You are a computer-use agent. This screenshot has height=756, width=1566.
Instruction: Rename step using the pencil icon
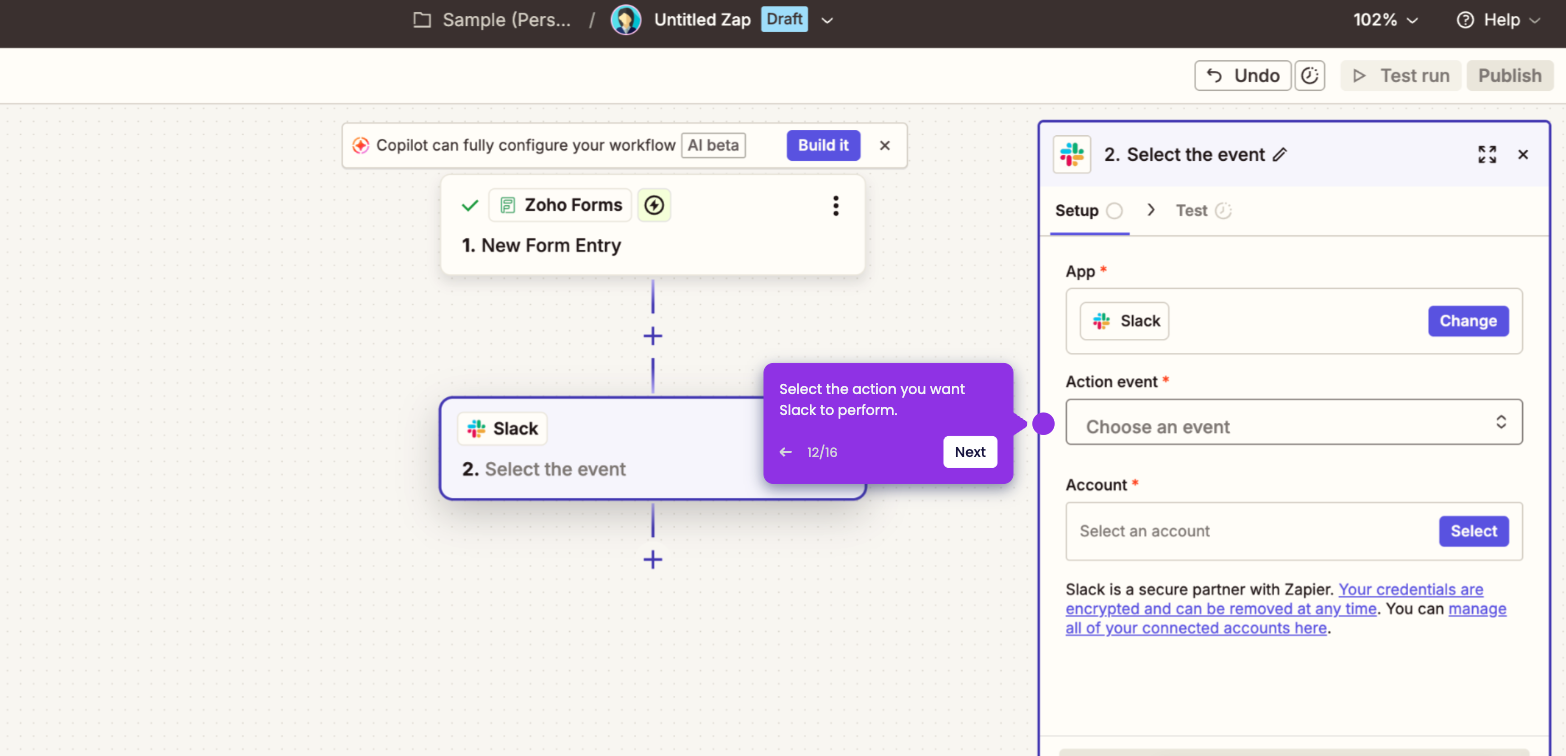coord(1280,155)
